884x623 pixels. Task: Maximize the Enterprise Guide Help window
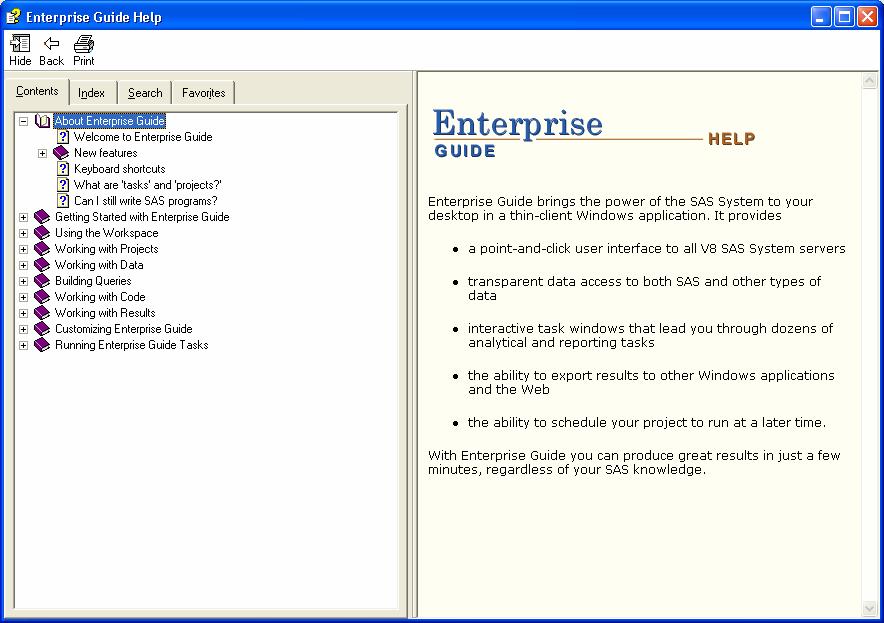pyautogui.click(x=844, y=17)
